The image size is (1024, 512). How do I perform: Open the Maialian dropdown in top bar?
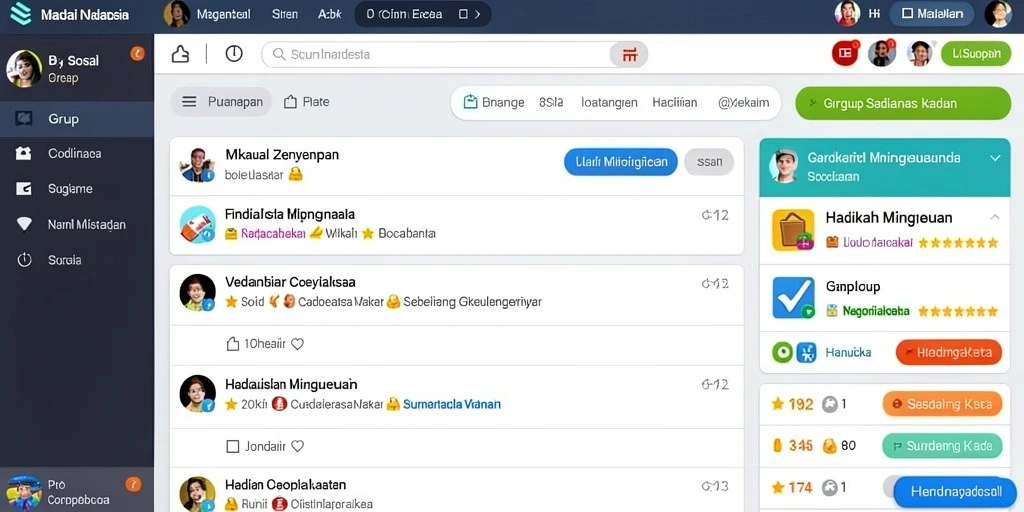(932, 13)
